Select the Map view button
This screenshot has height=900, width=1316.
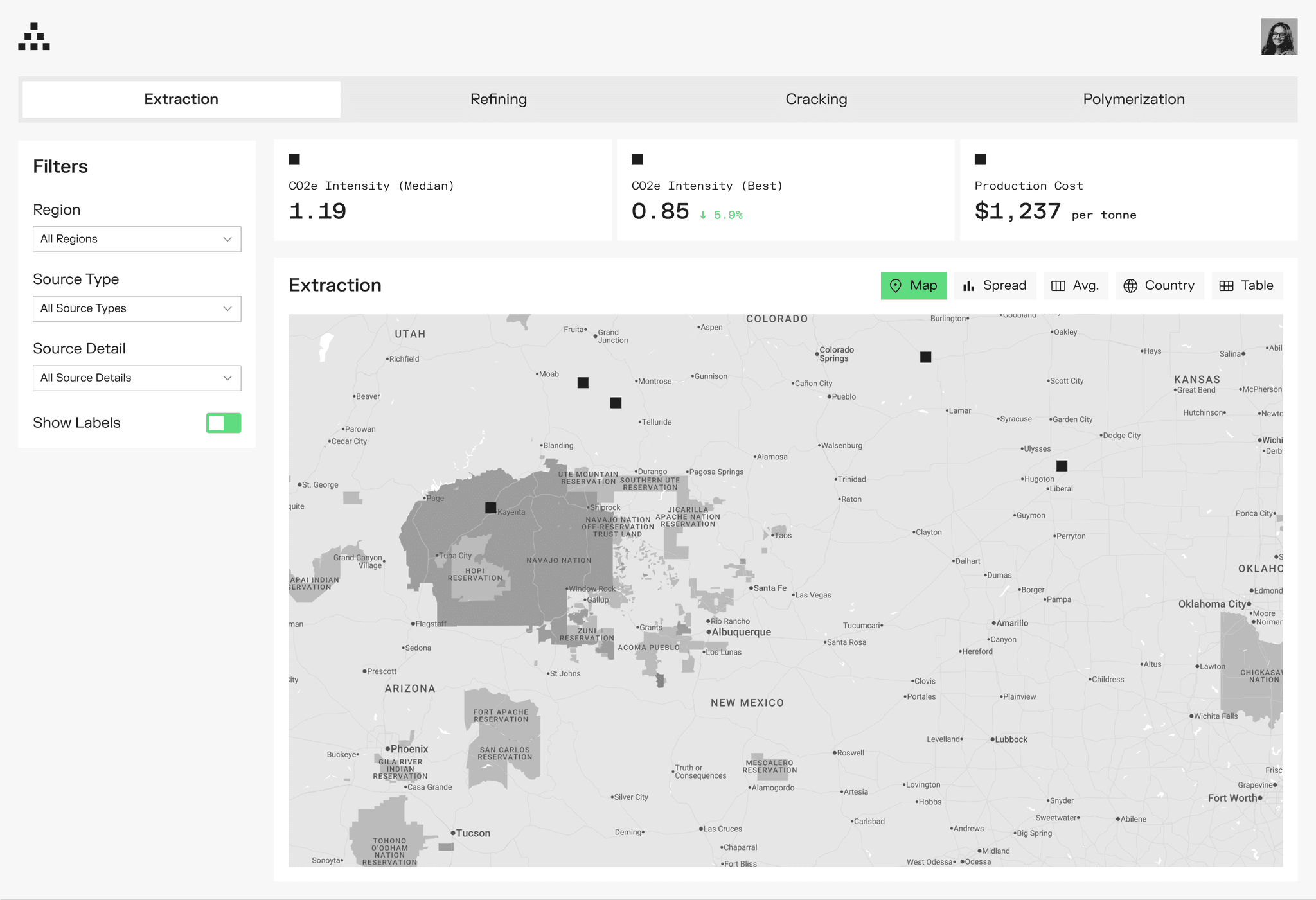pyautogui.click(x=913, y=286)
